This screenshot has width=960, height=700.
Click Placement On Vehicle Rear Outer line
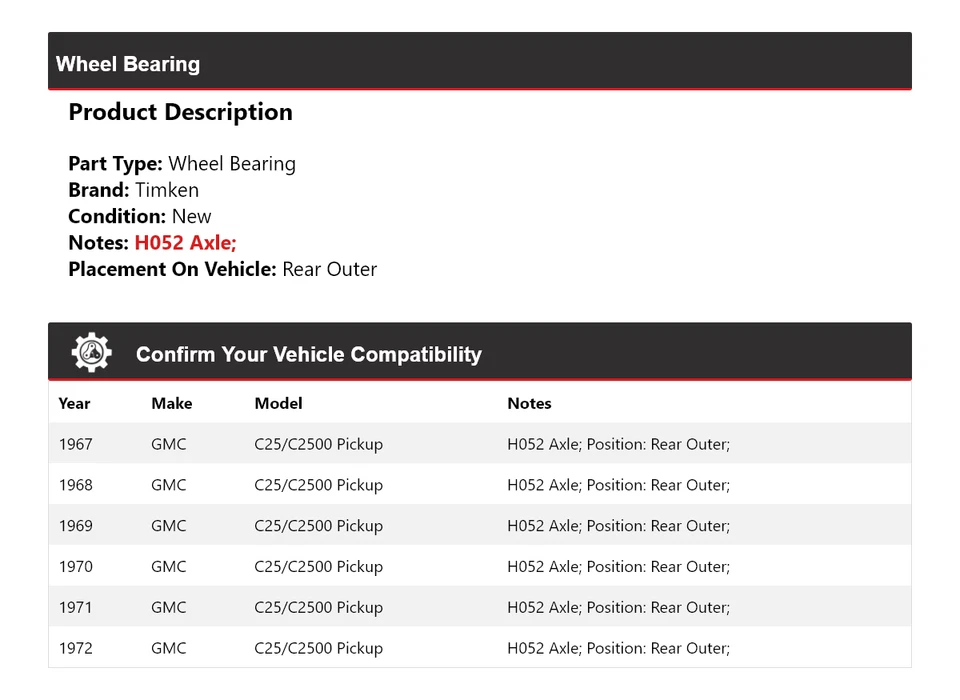[222, 269]
